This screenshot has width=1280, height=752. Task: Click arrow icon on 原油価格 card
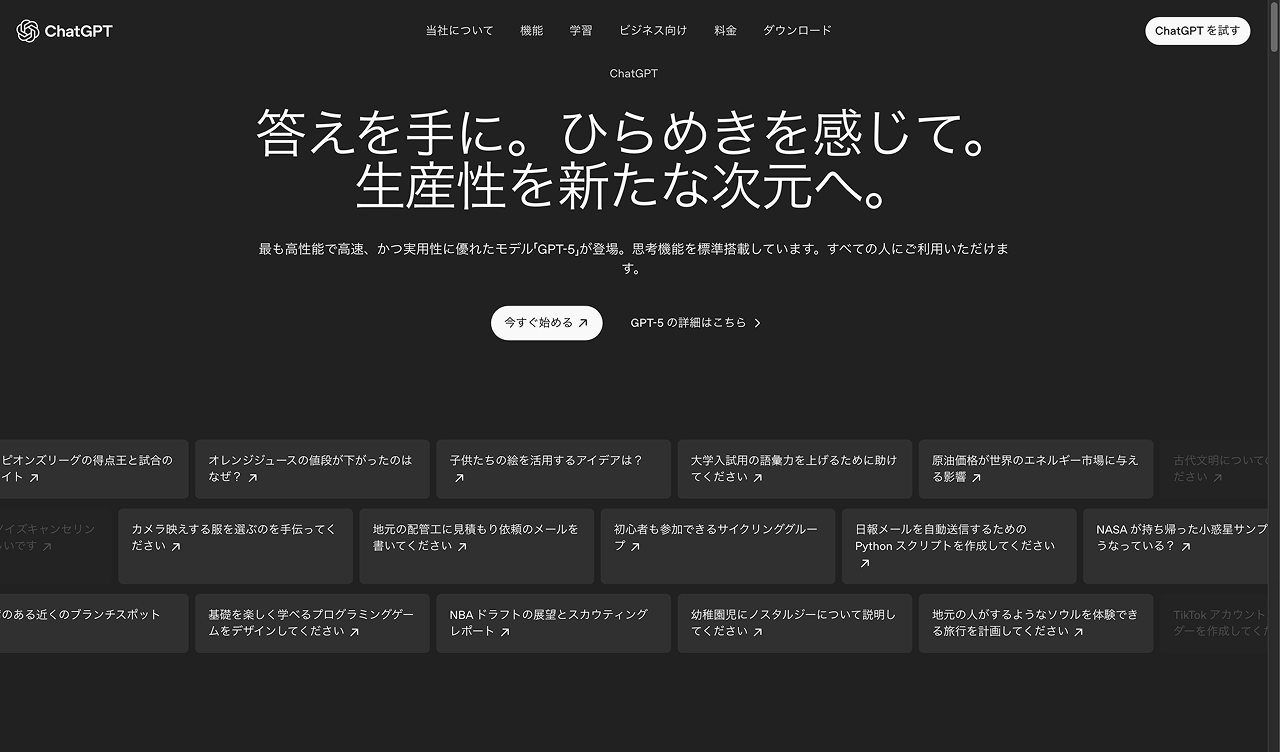(976, 478)
